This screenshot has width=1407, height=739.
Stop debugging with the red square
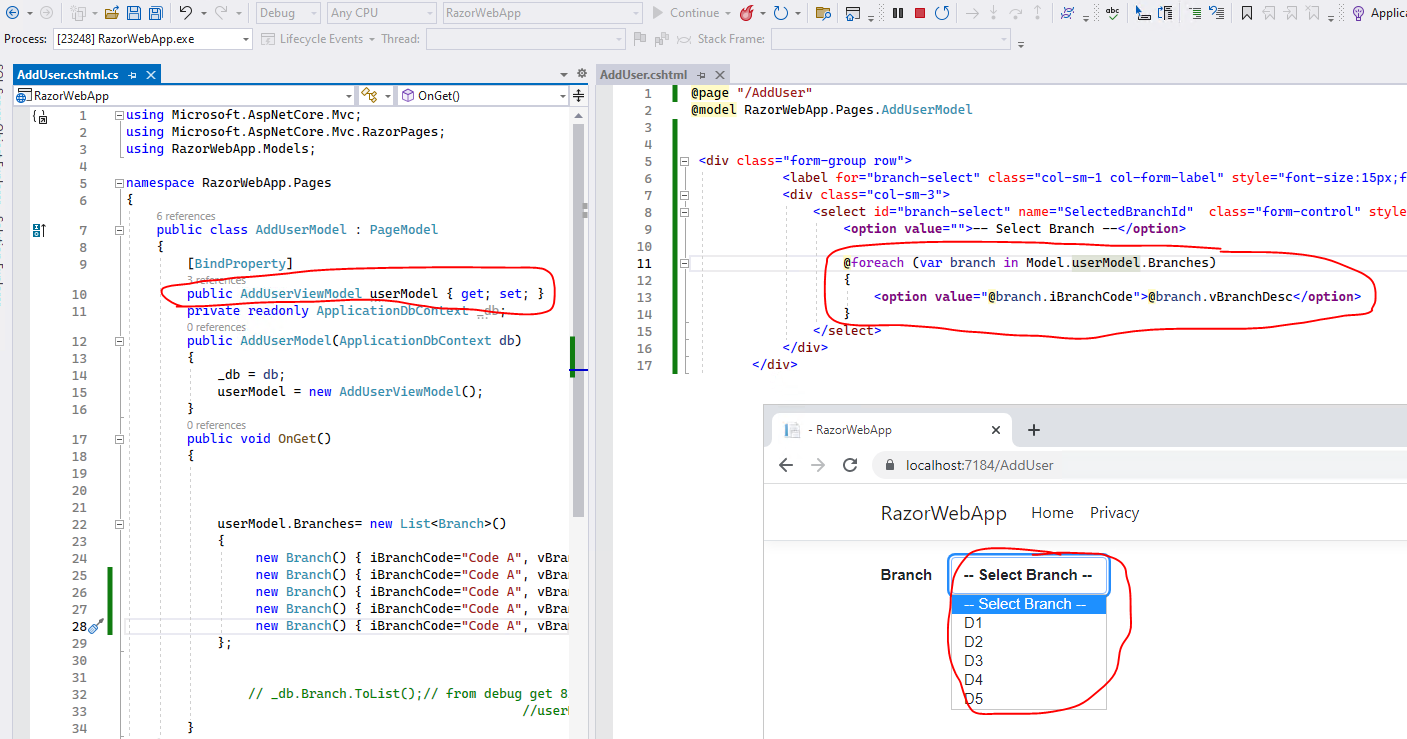pyautogui.click(x=919, y=13)
